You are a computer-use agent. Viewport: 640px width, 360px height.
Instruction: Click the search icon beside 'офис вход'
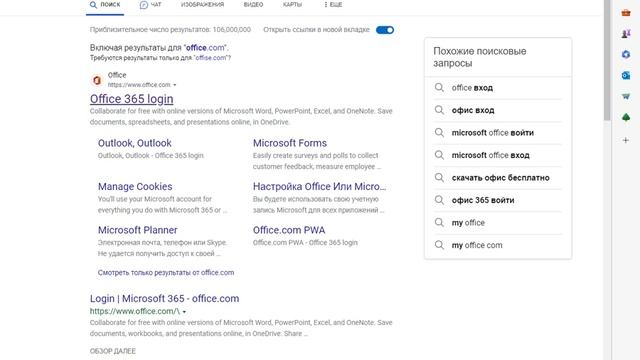point(439,110)
